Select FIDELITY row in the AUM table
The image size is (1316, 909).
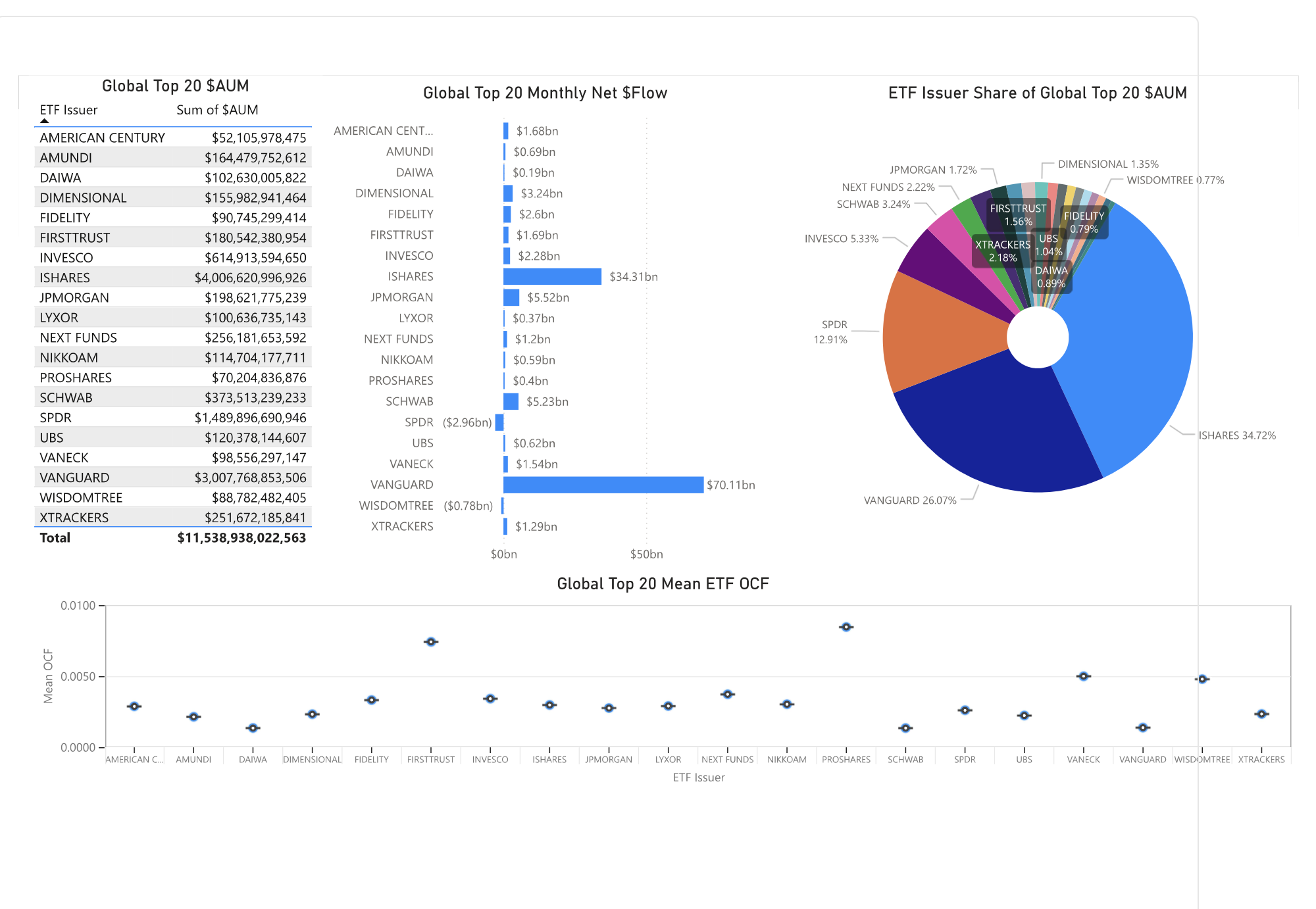tap(173, 218)
